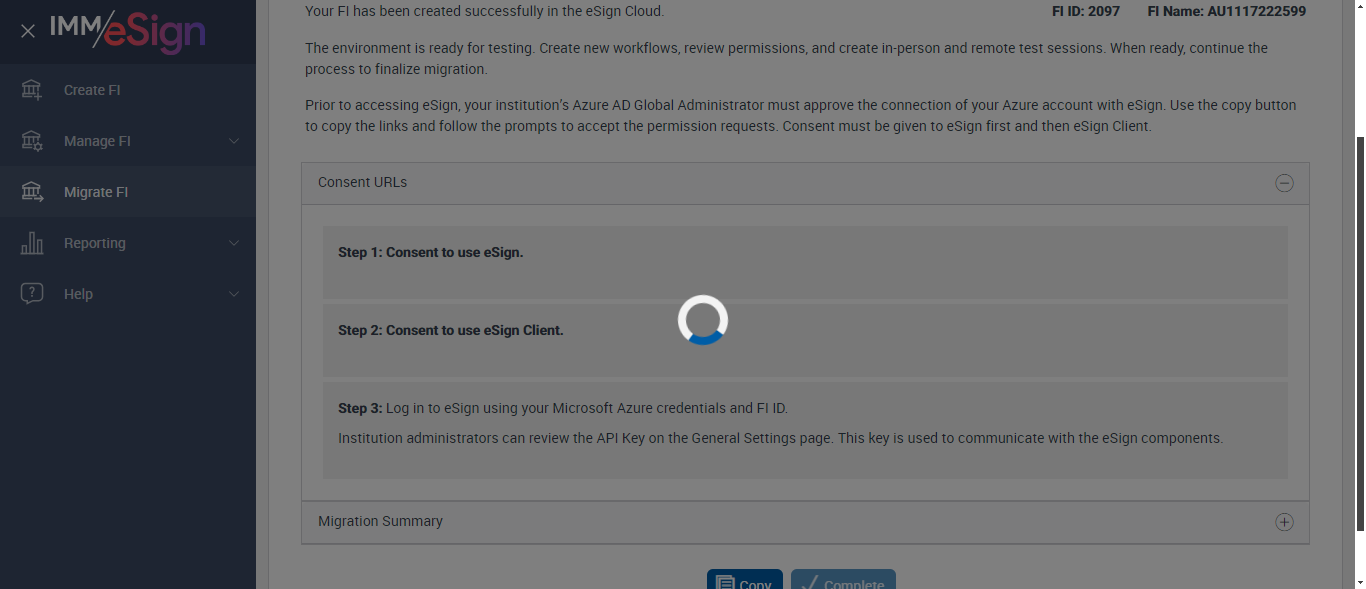The image size is (1366, 589).
Task: Close the sidebar with the X icon
Action: pyautogui.click(x=28, y=31)
